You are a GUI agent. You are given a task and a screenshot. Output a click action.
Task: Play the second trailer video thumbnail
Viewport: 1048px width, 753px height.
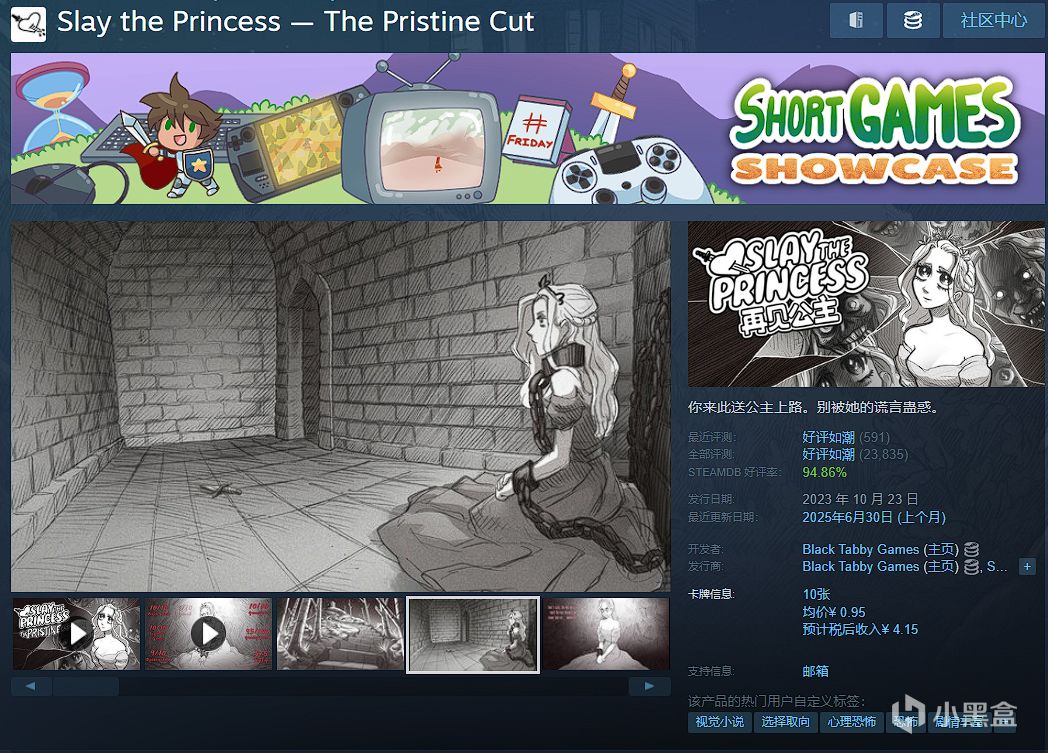[x=208, y=633]
